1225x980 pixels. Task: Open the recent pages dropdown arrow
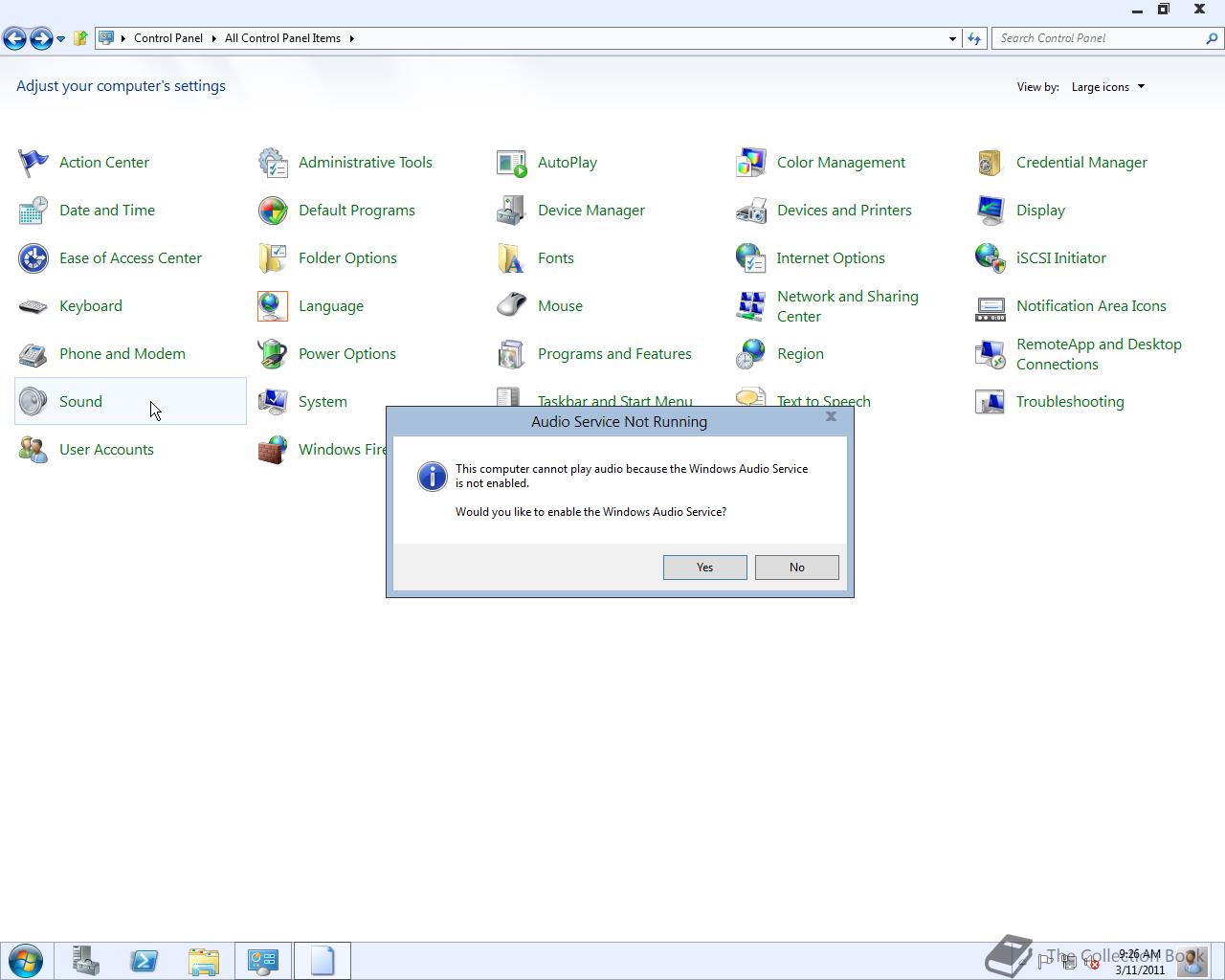pos(60,39)
